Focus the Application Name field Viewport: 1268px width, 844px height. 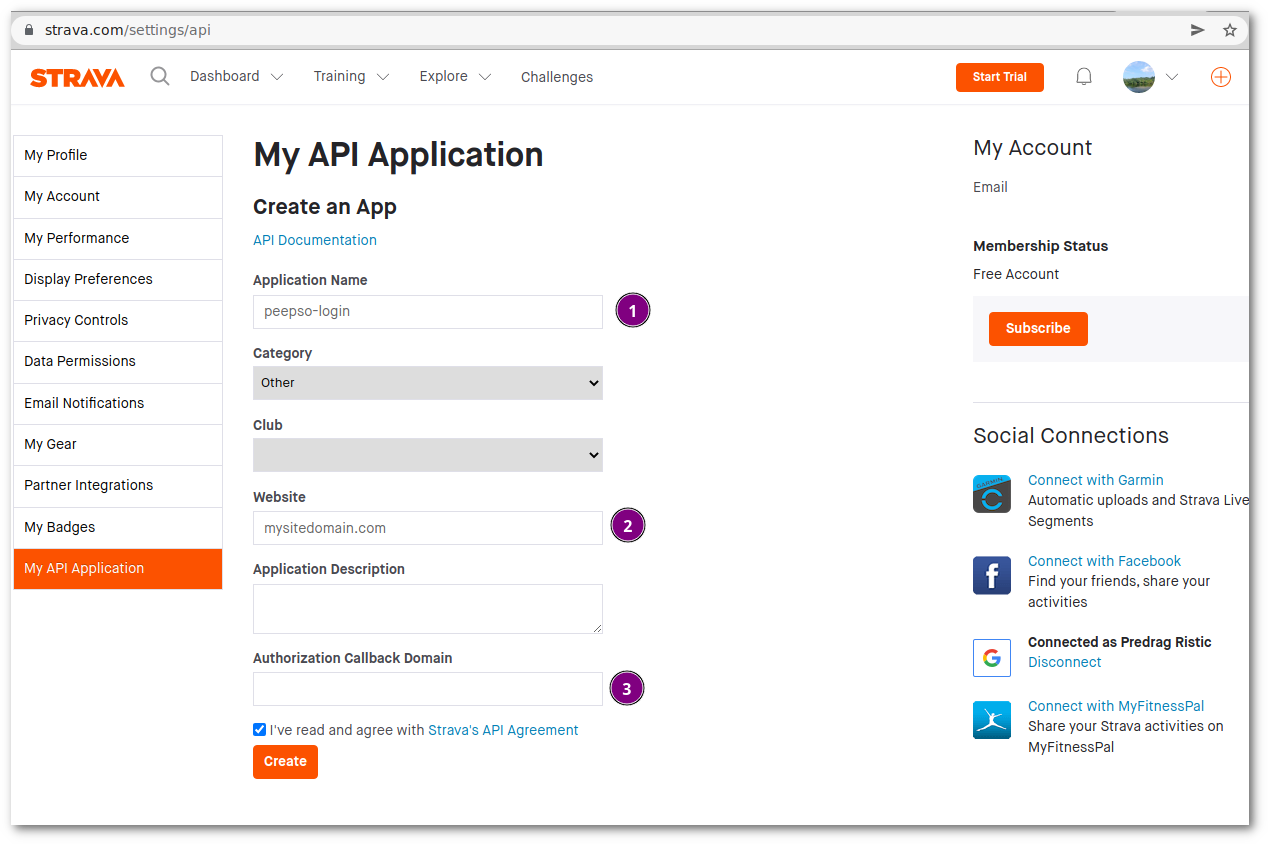(x=428, y=312)
